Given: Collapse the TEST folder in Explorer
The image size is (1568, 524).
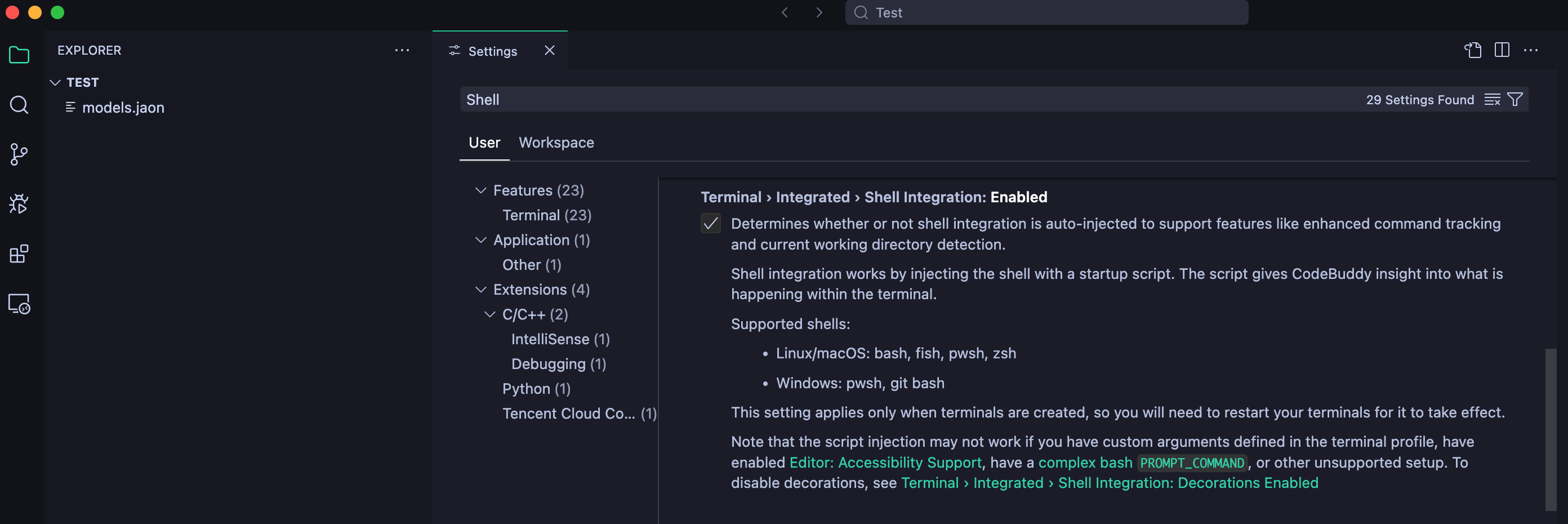Looking at the screenshot, I should [55, 83].
